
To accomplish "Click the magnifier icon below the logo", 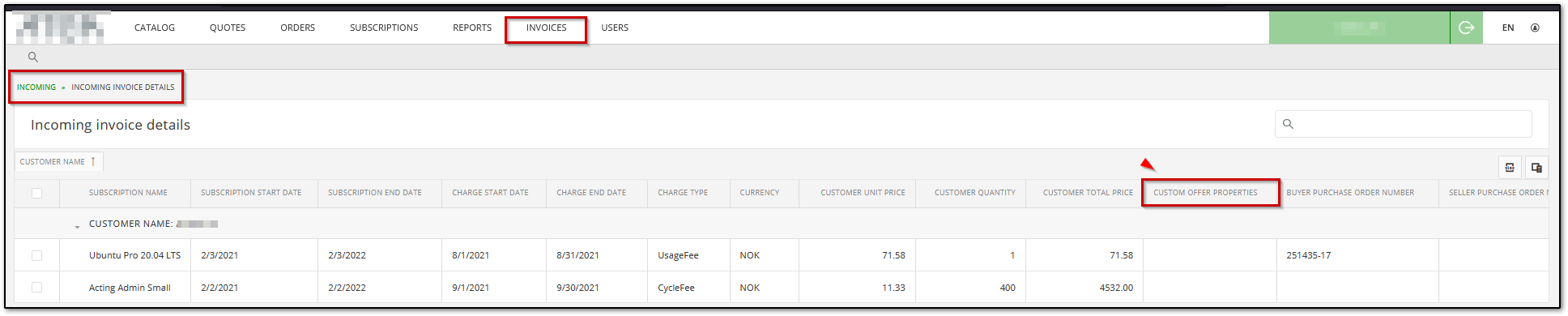I will [x=33, y=57].
